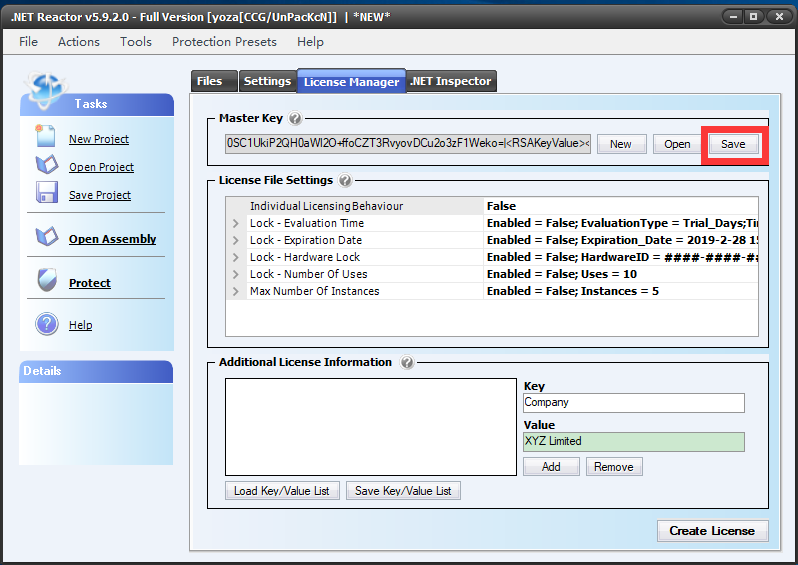Click the Value field containing XYZ Limited
This screenshot has height=565, width=798.
634,442
